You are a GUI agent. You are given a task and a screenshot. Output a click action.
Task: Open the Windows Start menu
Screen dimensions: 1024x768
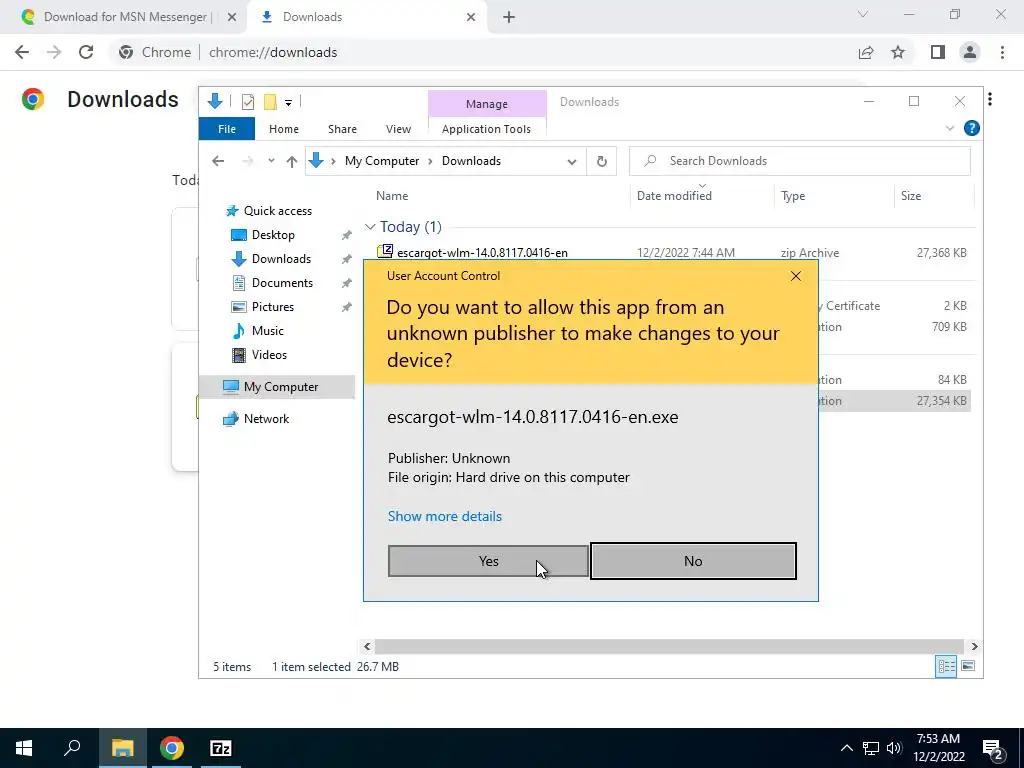(x=24, y=748)
